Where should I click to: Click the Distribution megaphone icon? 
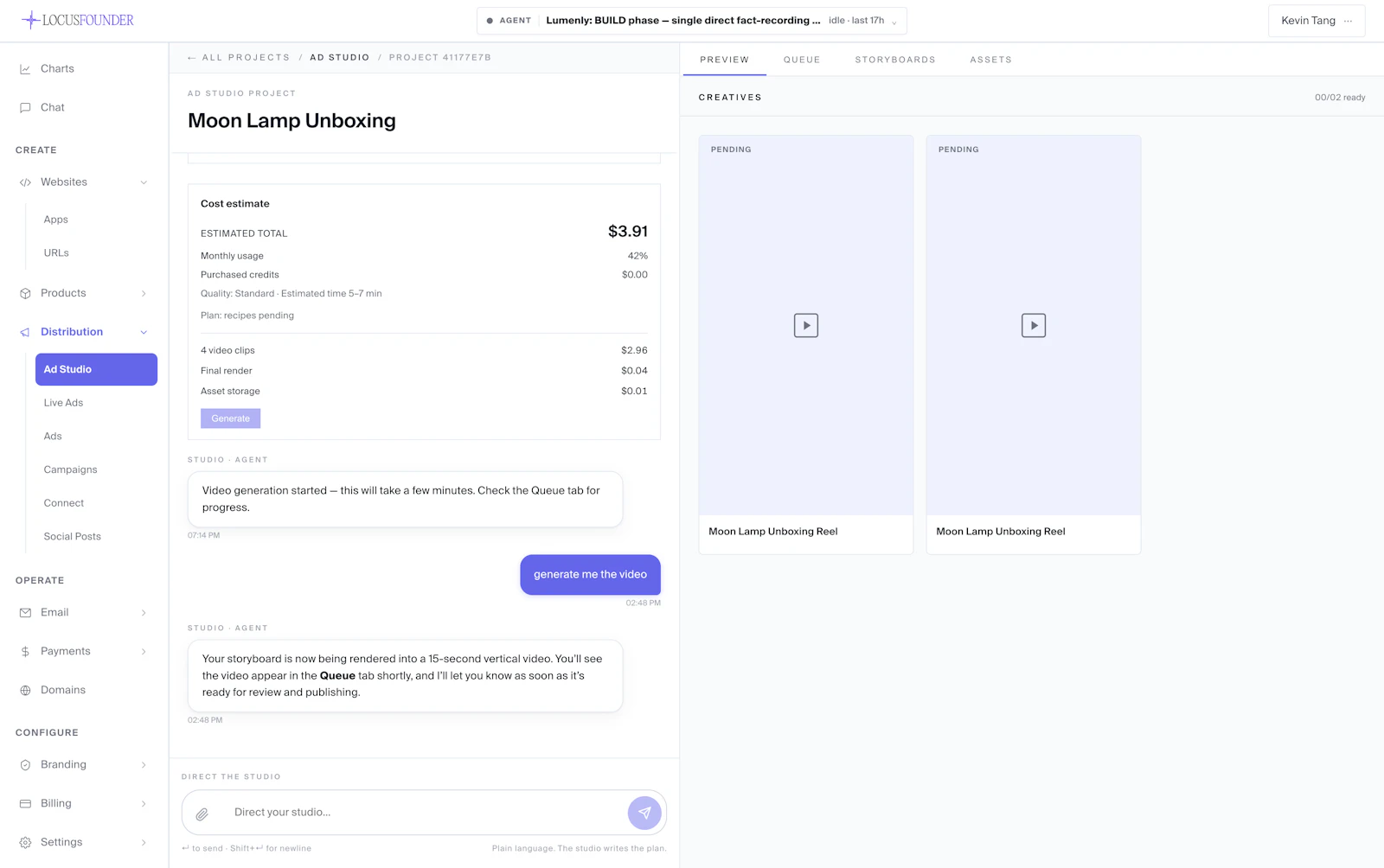click(x=25, y=332)
